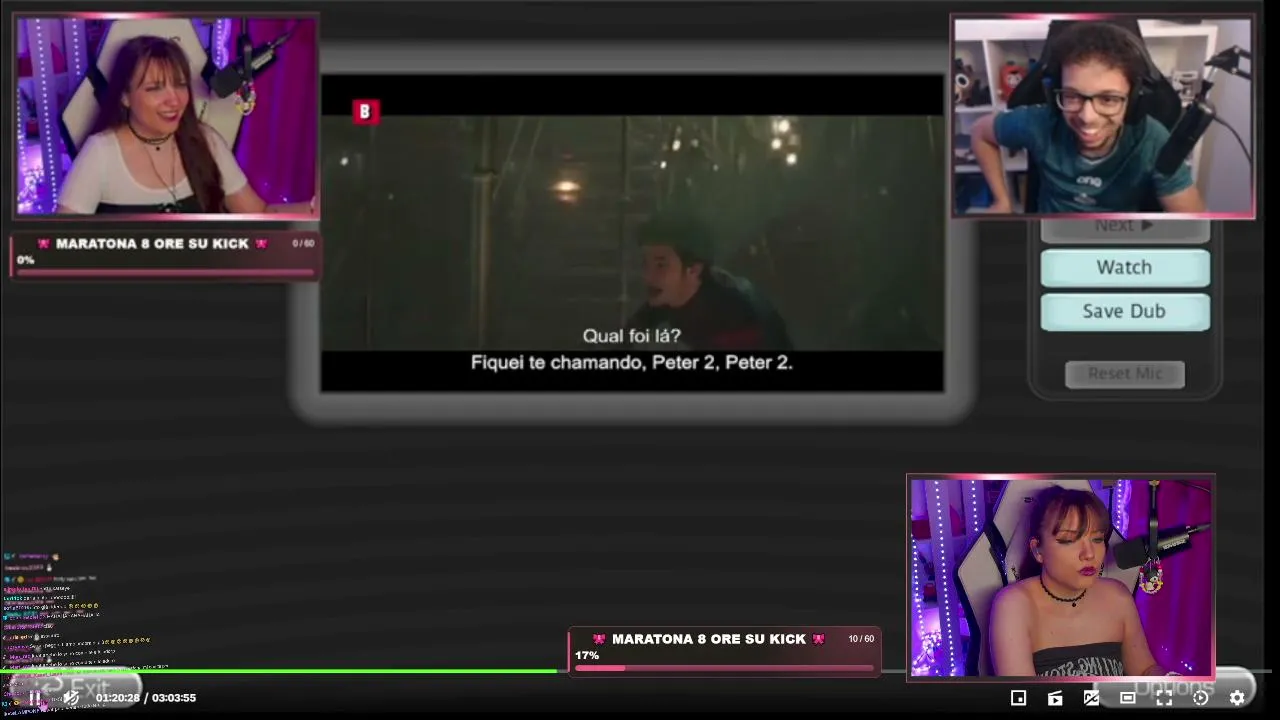Click the playback time 01:20:28 / 03:03:55
1280x720 pixels.
coord(146,698)
